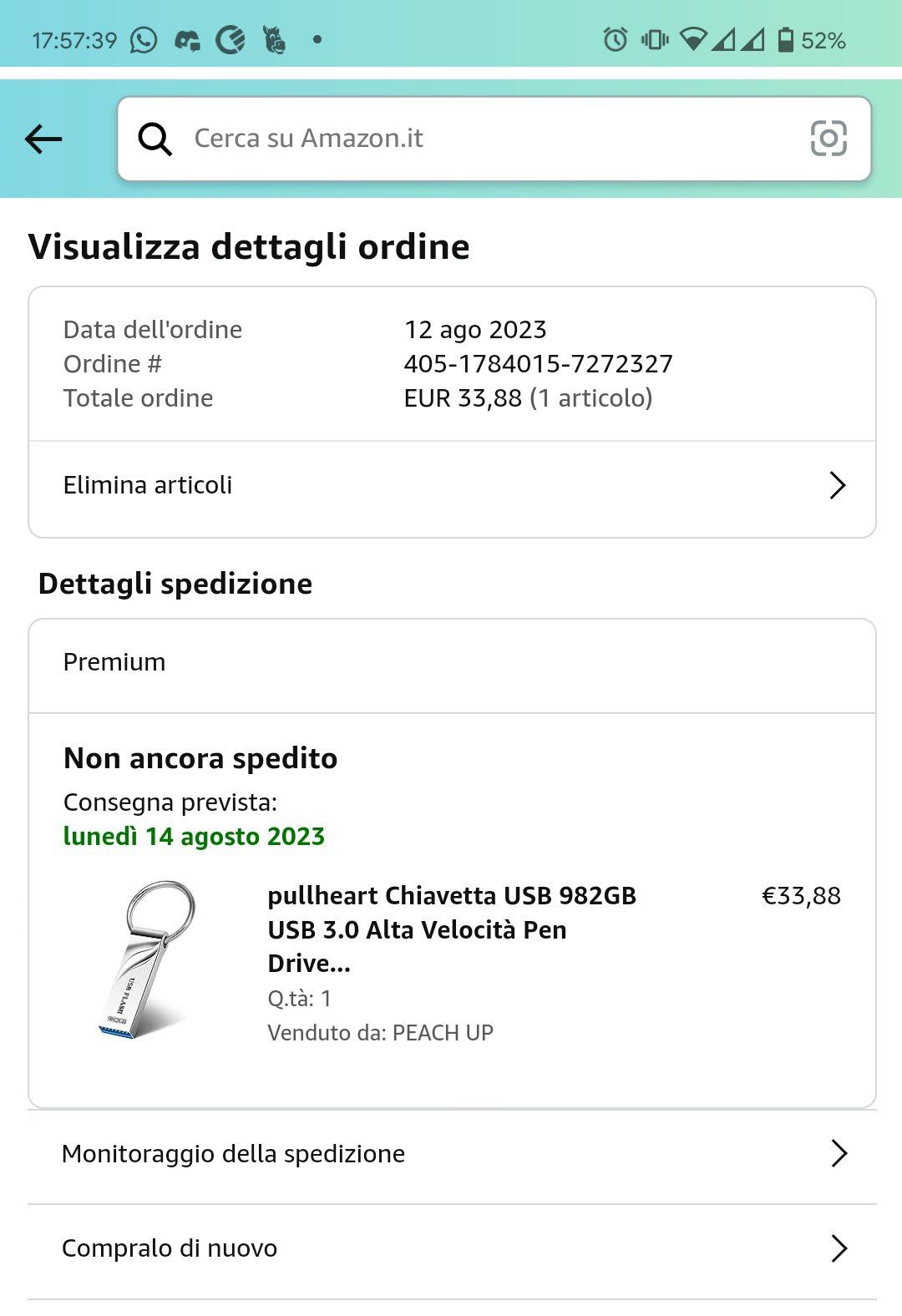Tap order number 405-1784015-7272327
The height and width of the screenshot is (1316, 902).
click(538, 364)
